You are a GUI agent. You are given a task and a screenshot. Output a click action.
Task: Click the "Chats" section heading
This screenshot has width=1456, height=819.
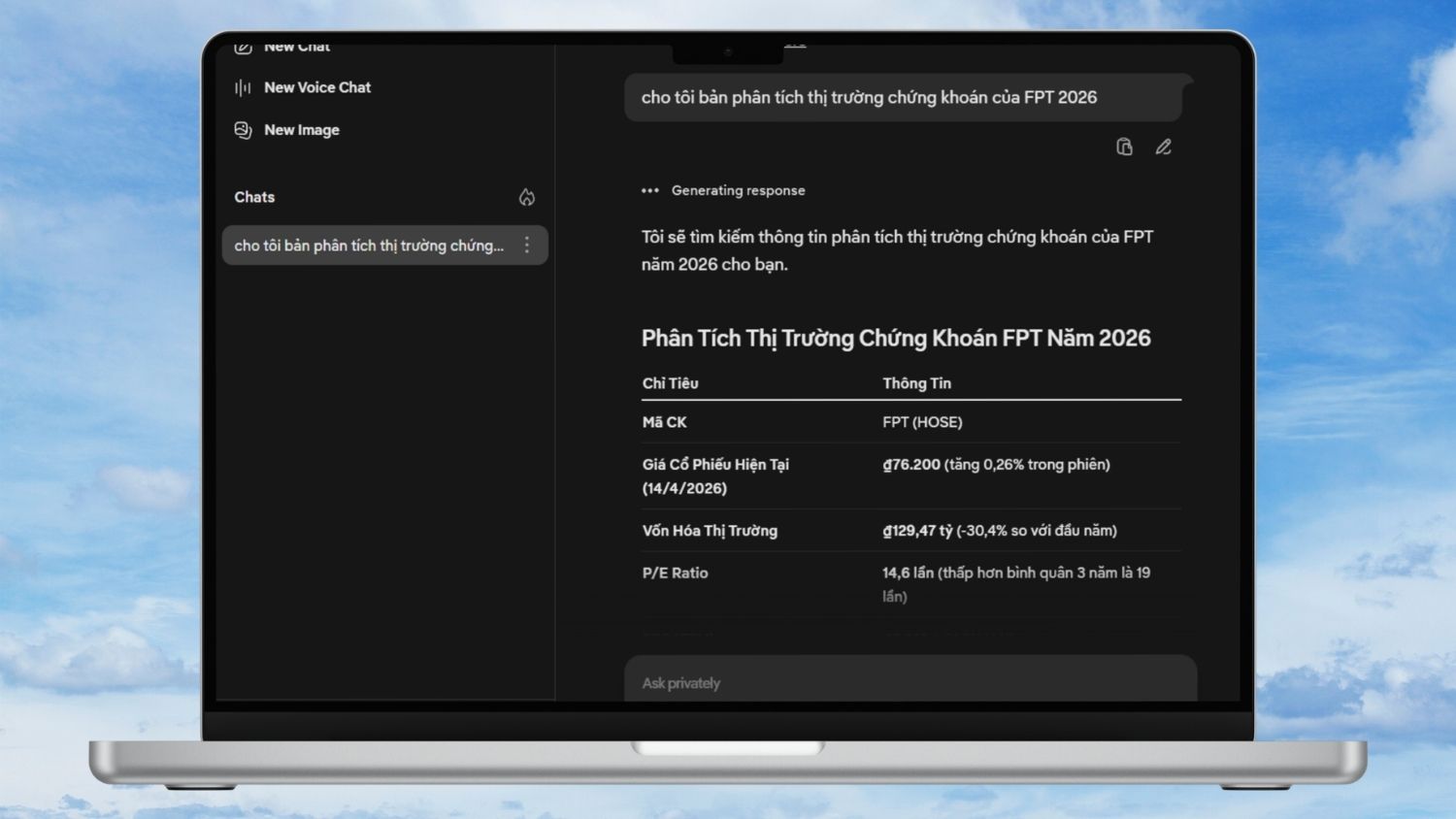[254, 197]
